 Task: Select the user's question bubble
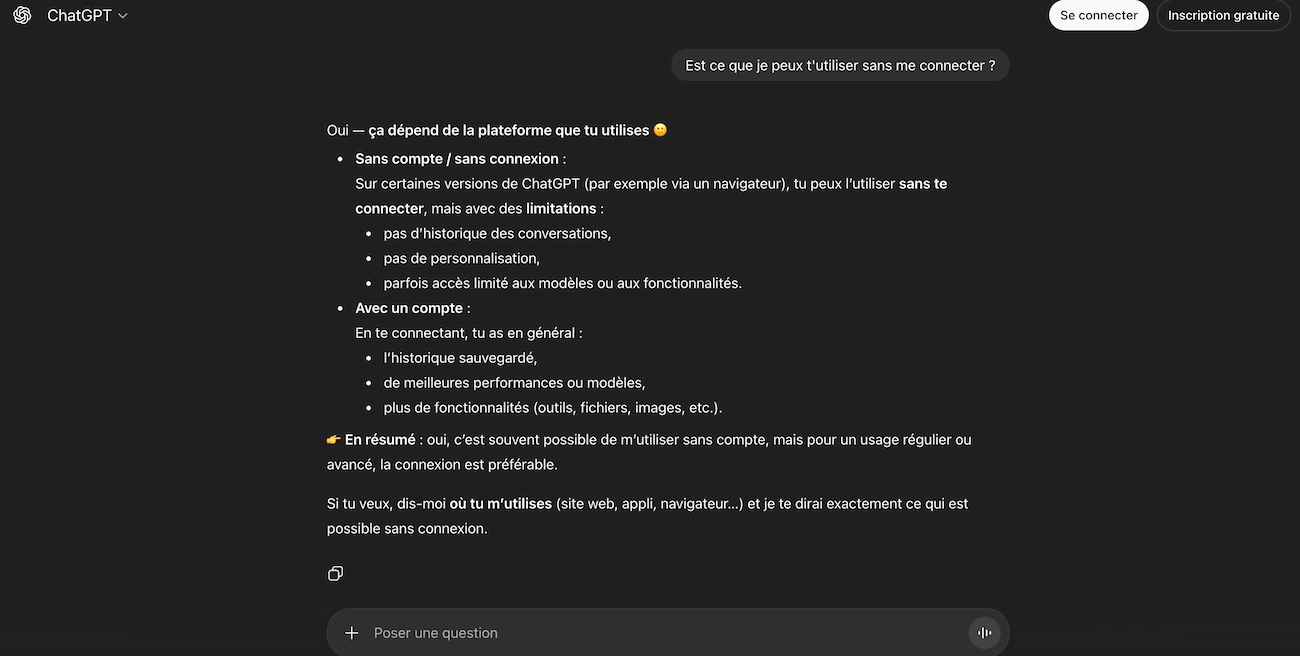[x=840, y=64]
